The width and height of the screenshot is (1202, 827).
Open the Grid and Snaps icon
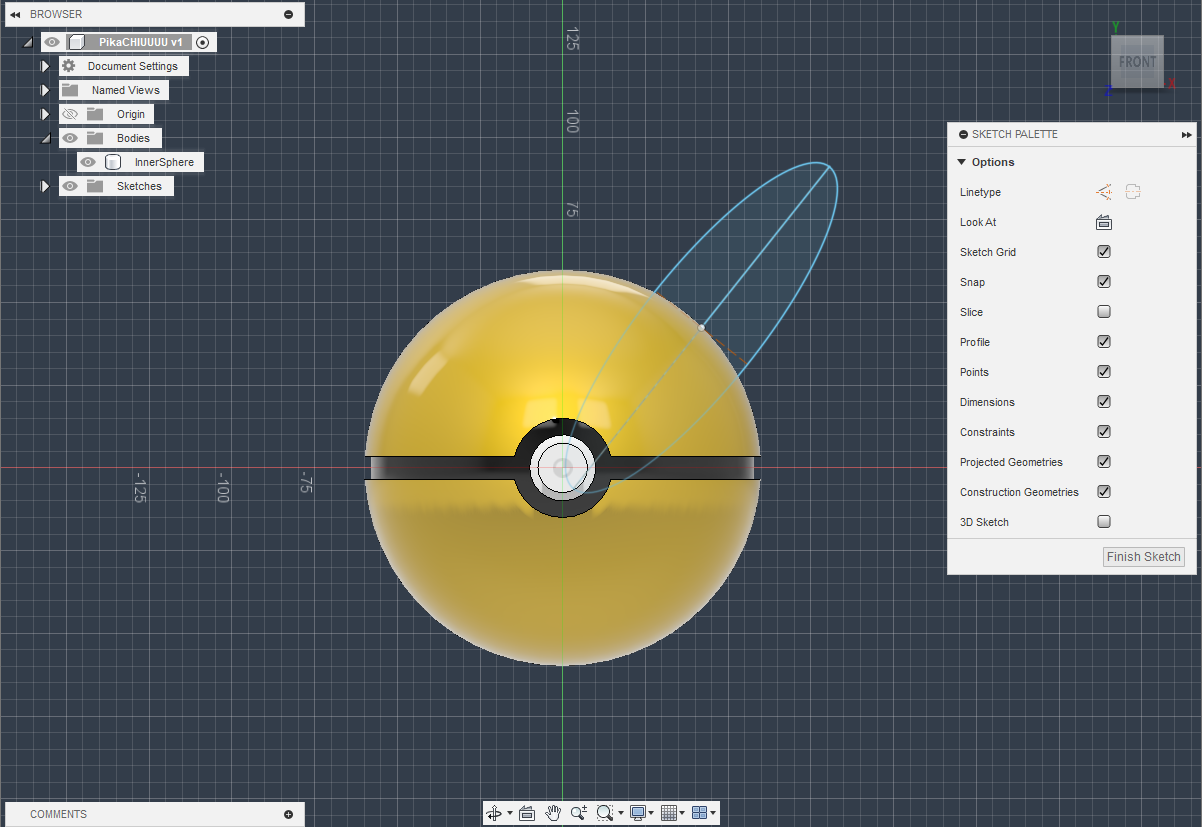[670, 814]
